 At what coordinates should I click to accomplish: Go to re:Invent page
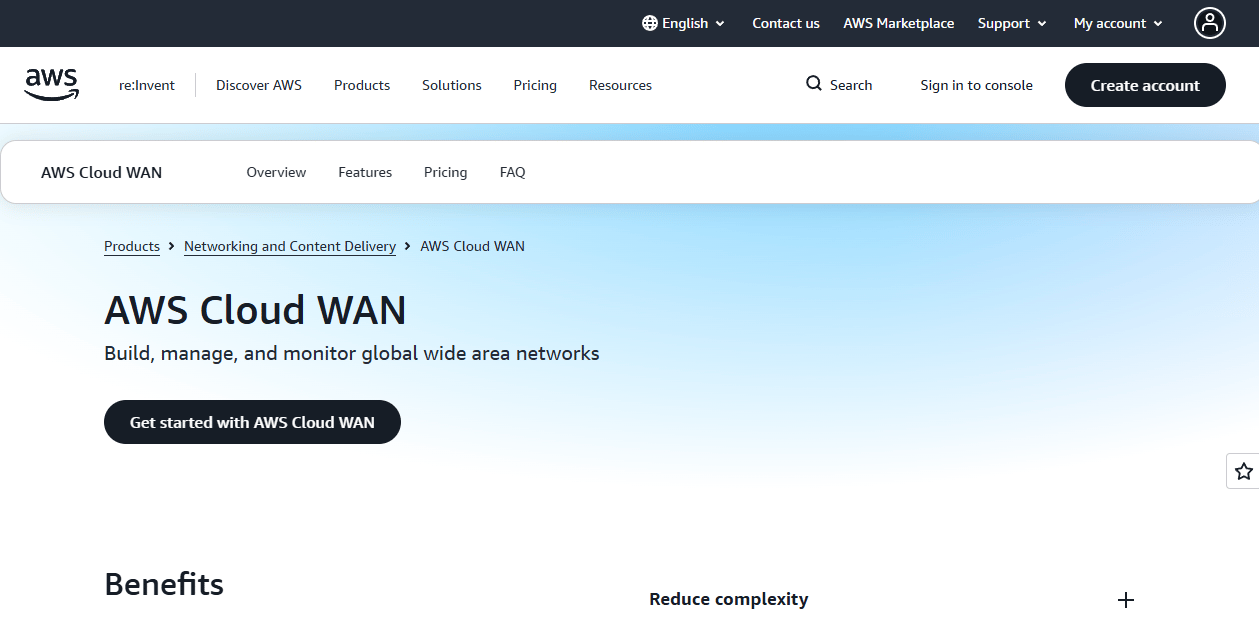pos(147,85)
